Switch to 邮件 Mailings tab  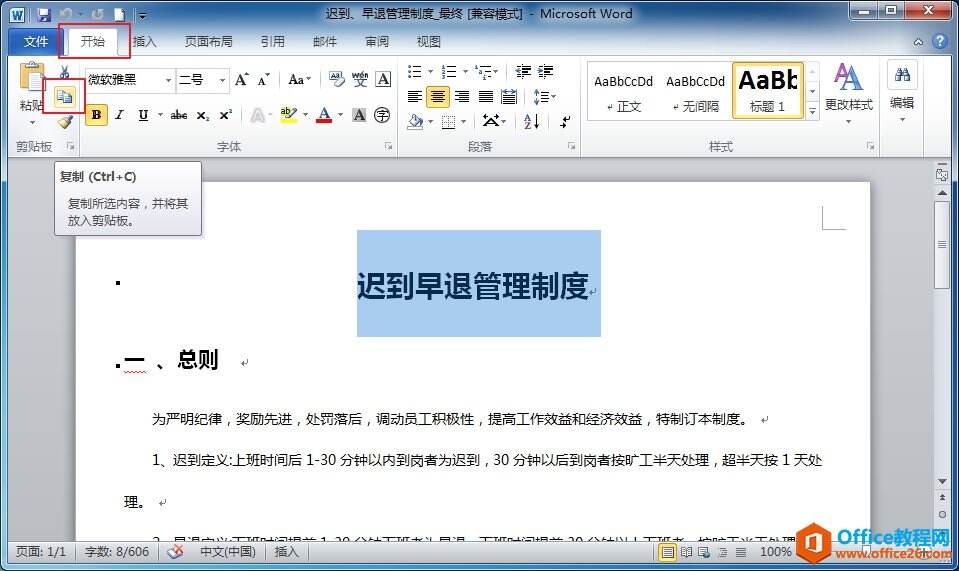(x=325, y=42)
